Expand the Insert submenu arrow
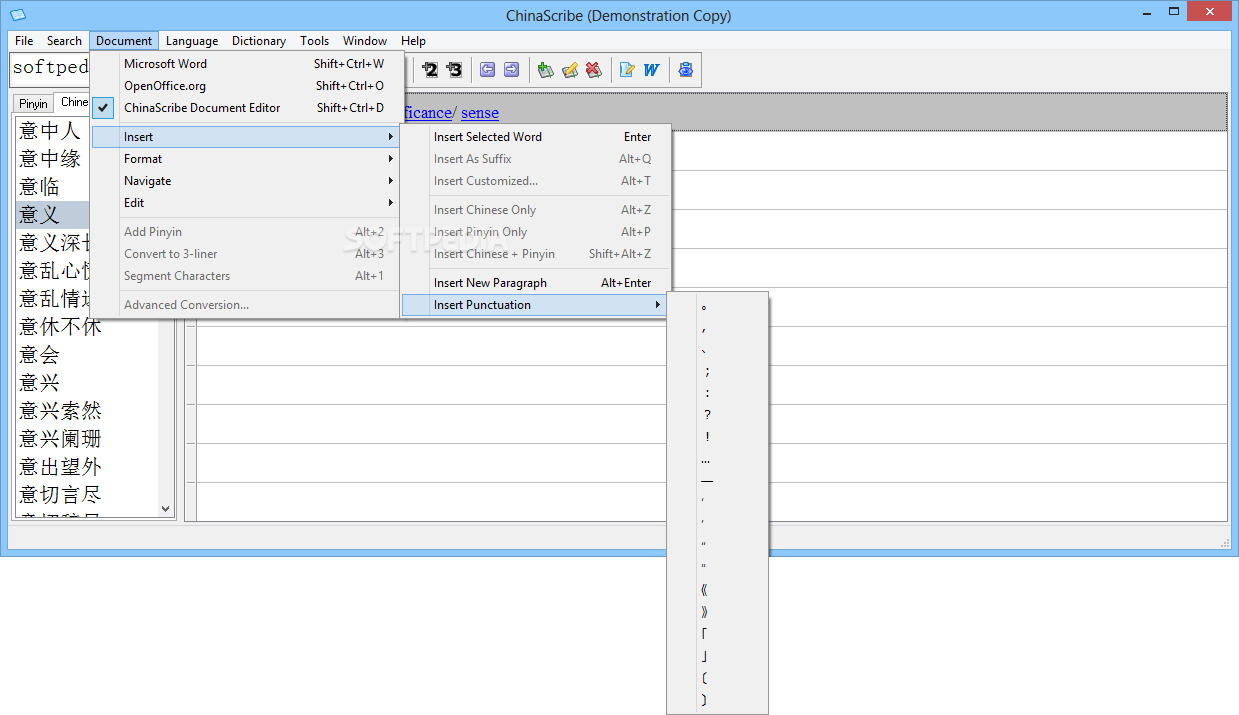The height and width of the screenshot is (715, 1239). point(390,137)
